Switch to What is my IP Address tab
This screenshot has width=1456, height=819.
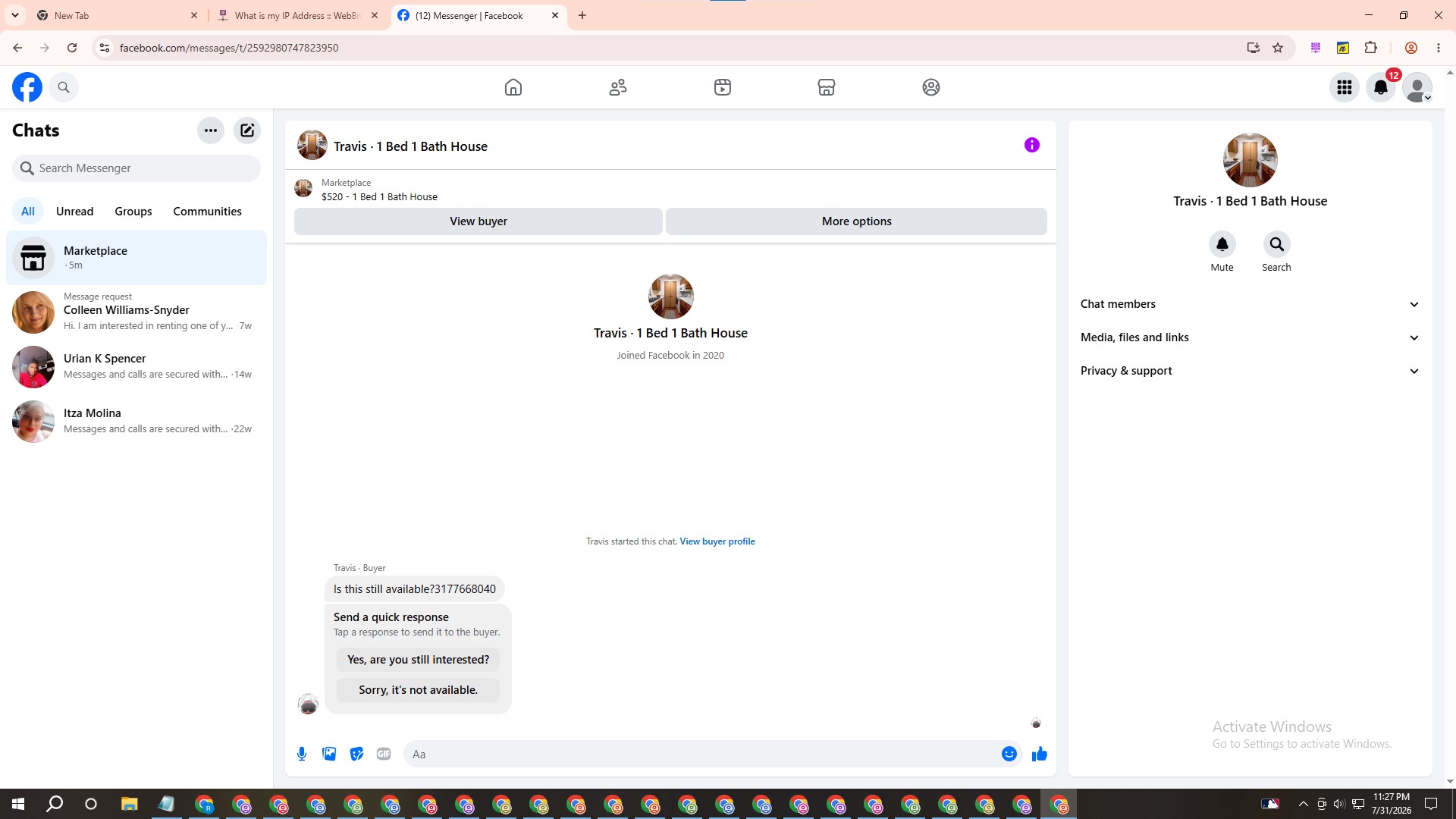tap(296, 15)
